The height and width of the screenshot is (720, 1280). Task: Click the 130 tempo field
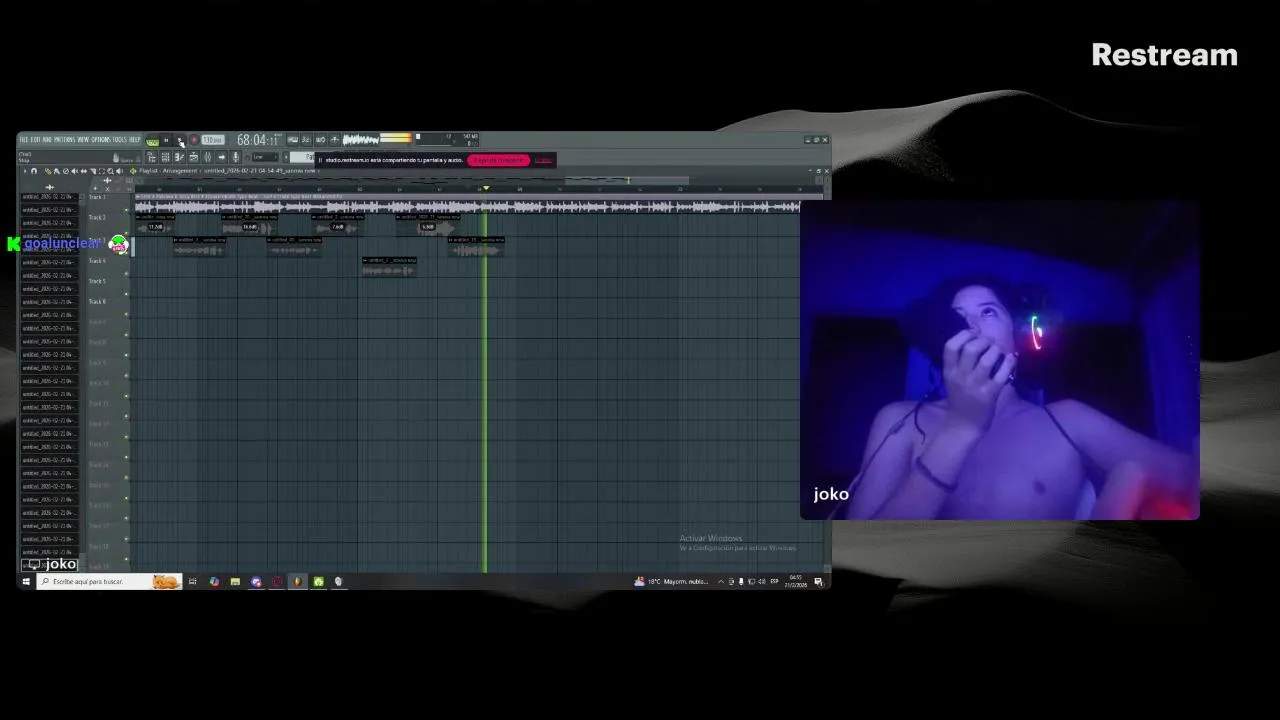pos(213,140)
